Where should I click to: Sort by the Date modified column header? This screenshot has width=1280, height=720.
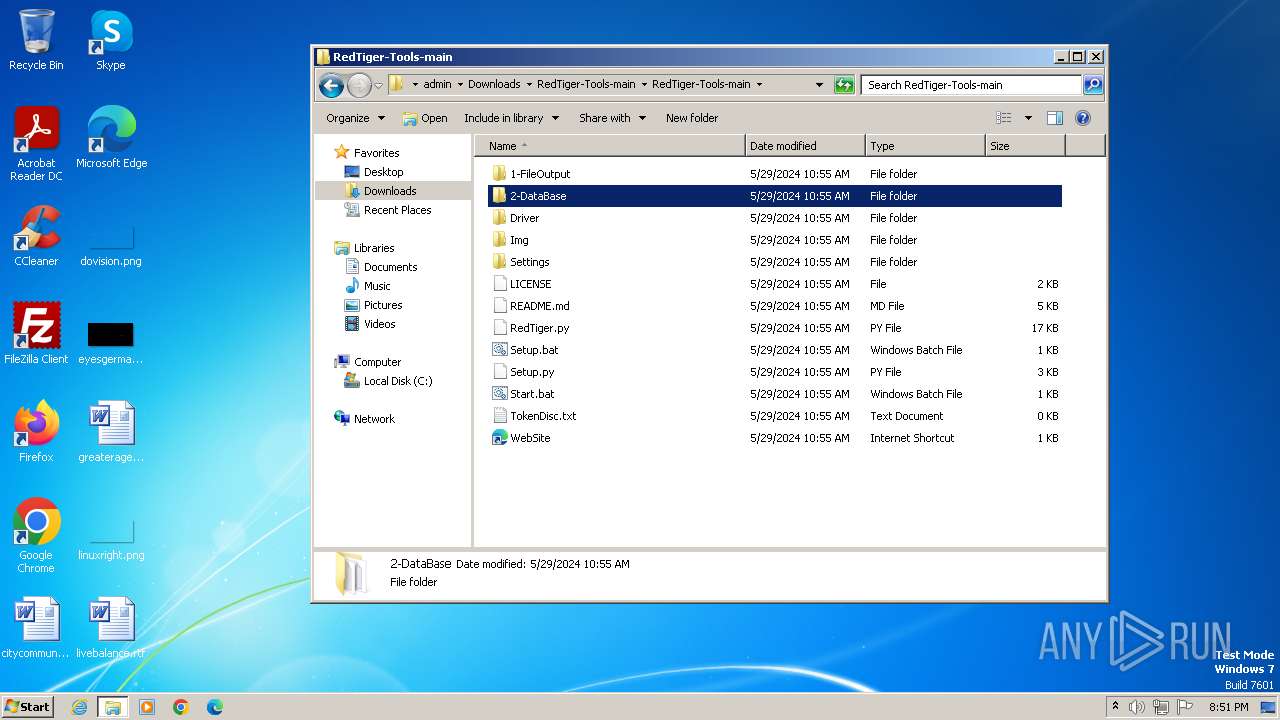[805, 146]
